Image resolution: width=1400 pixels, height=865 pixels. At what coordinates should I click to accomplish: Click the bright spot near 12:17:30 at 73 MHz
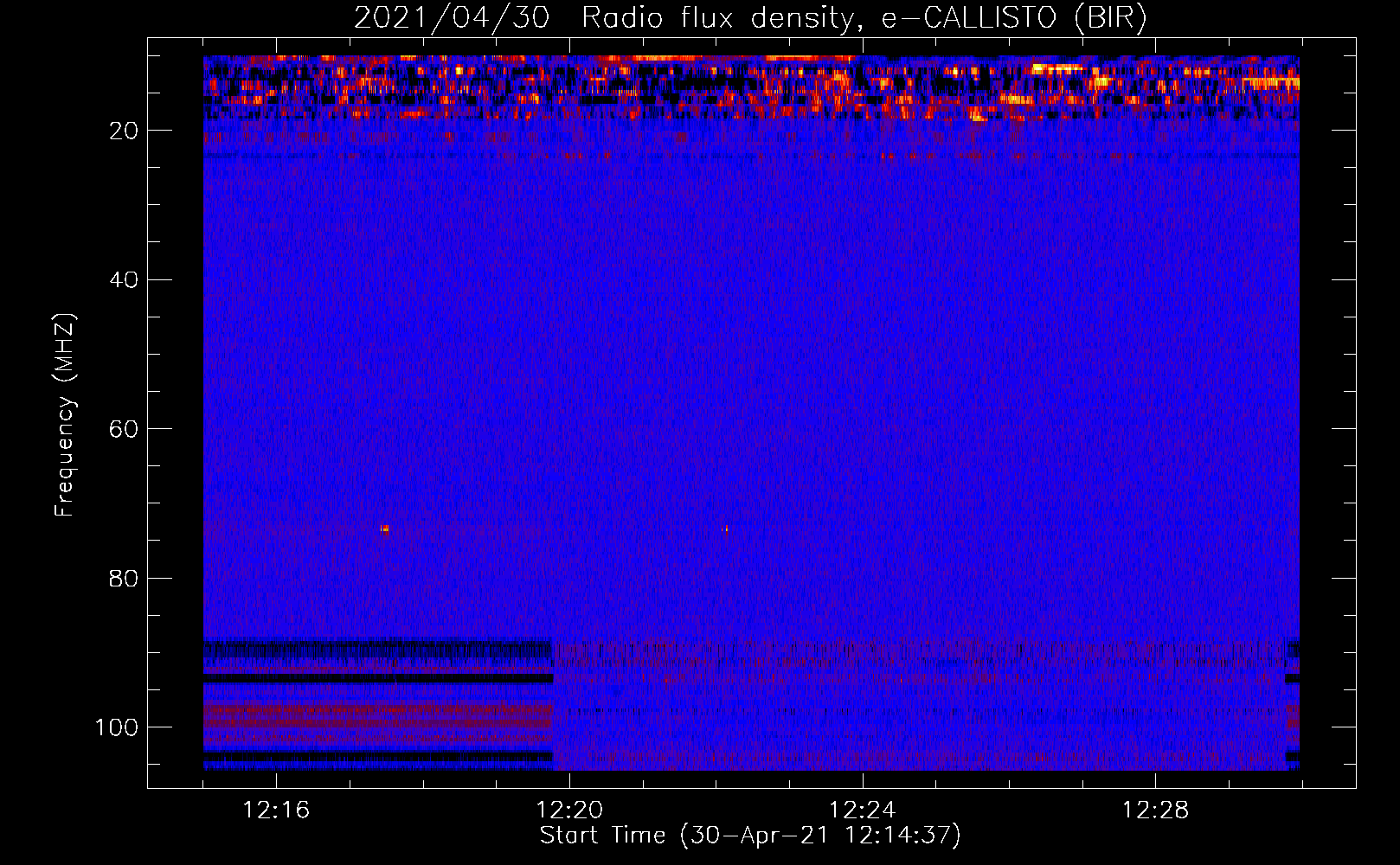pyautogui.click(x=384, y=529)
